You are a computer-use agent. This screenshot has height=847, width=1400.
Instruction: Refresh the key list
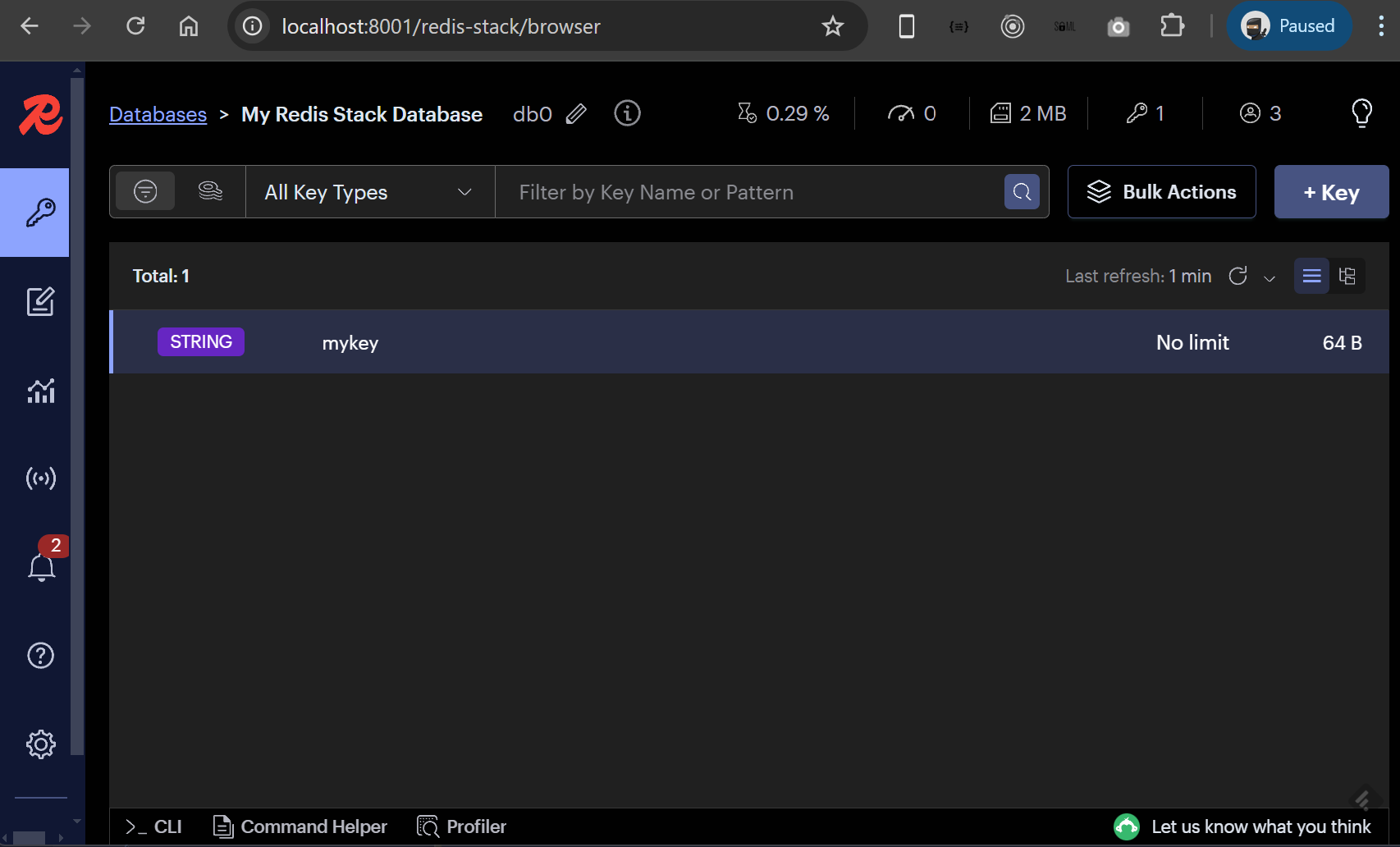[x=1238, y=276]
